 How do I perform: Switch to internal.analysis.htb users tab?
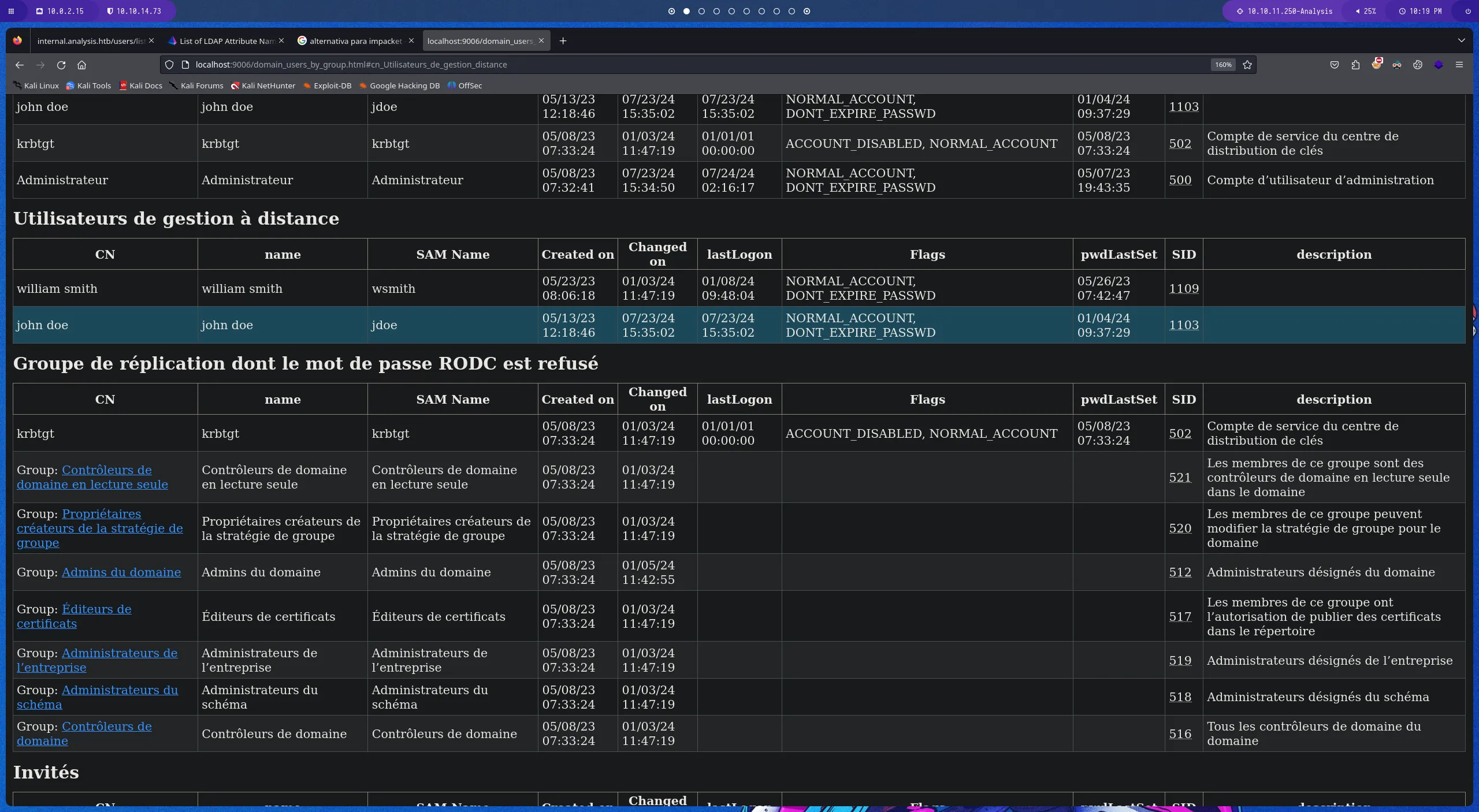91,41
